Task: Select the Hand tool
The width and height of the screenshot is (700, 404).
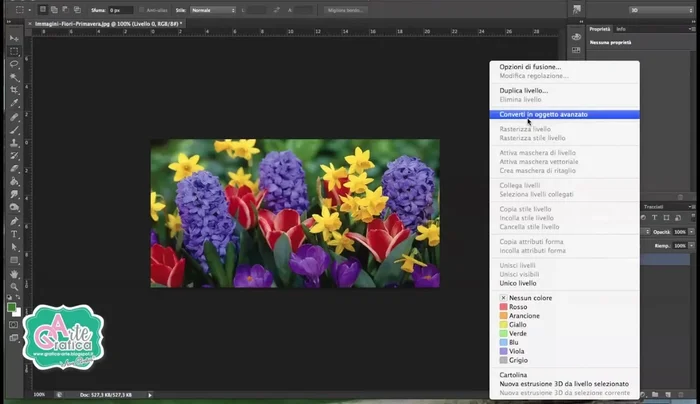Action: click(14, 273)
